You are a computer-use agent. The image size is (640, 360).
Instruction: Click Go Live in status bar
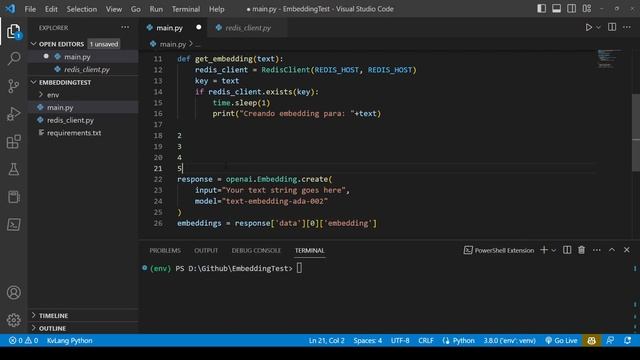(x=561, y=340)
